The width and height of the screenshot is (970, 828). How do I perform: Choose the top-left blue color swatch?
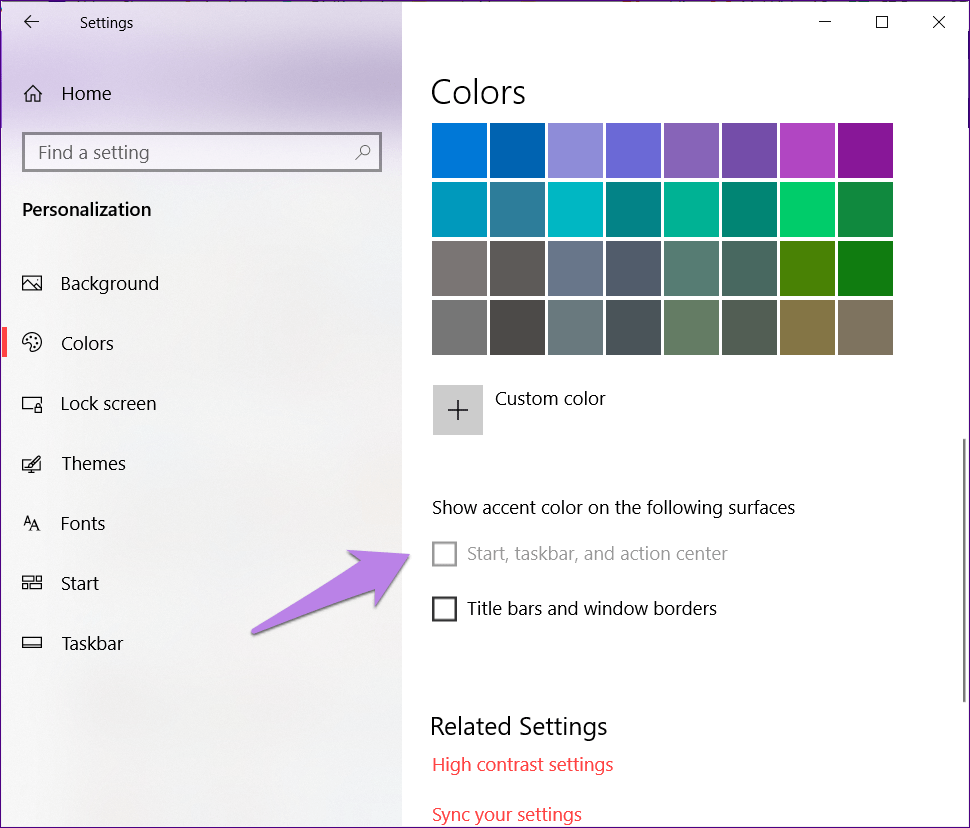click(459, 151)
